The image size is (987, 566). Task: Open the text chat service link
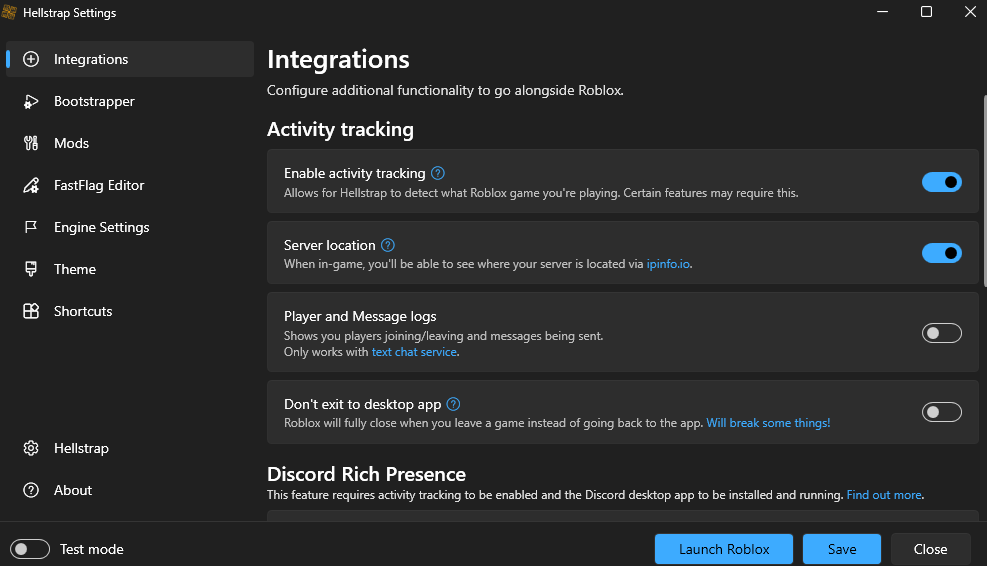pos(414,352)
